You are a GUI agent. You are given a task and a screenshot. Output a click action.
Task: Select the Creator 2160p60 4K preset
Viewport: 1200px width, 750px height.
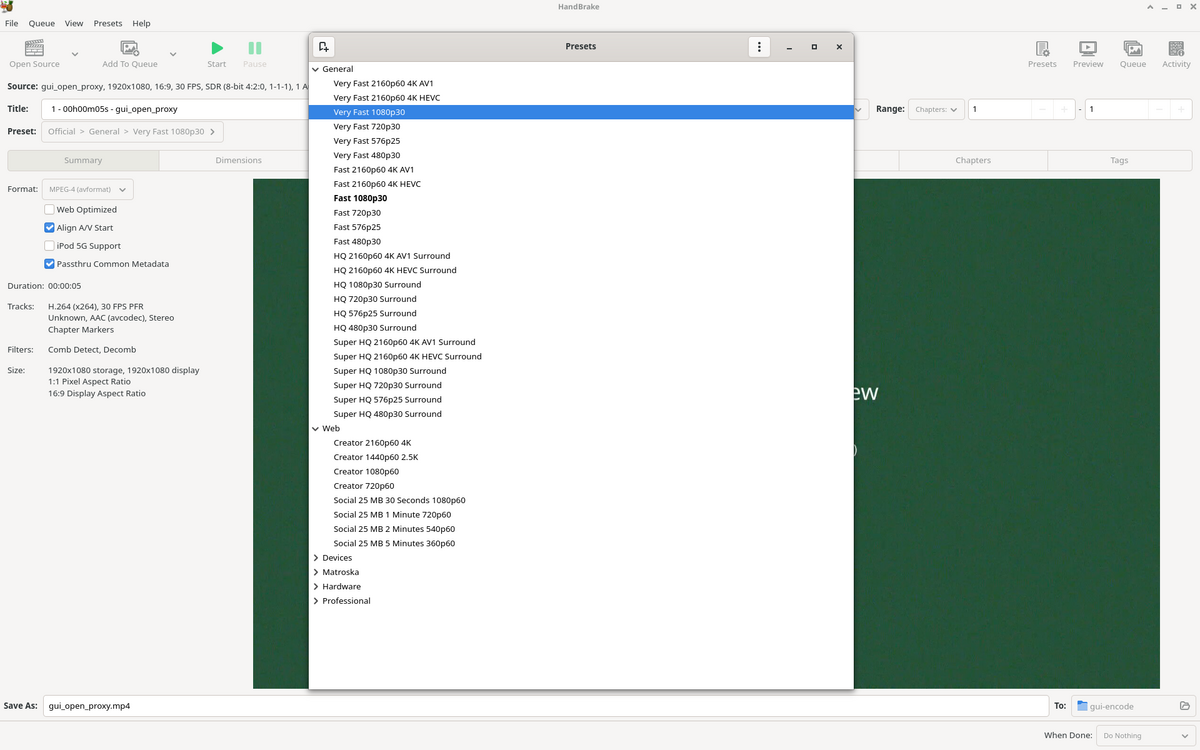(372, 443)
